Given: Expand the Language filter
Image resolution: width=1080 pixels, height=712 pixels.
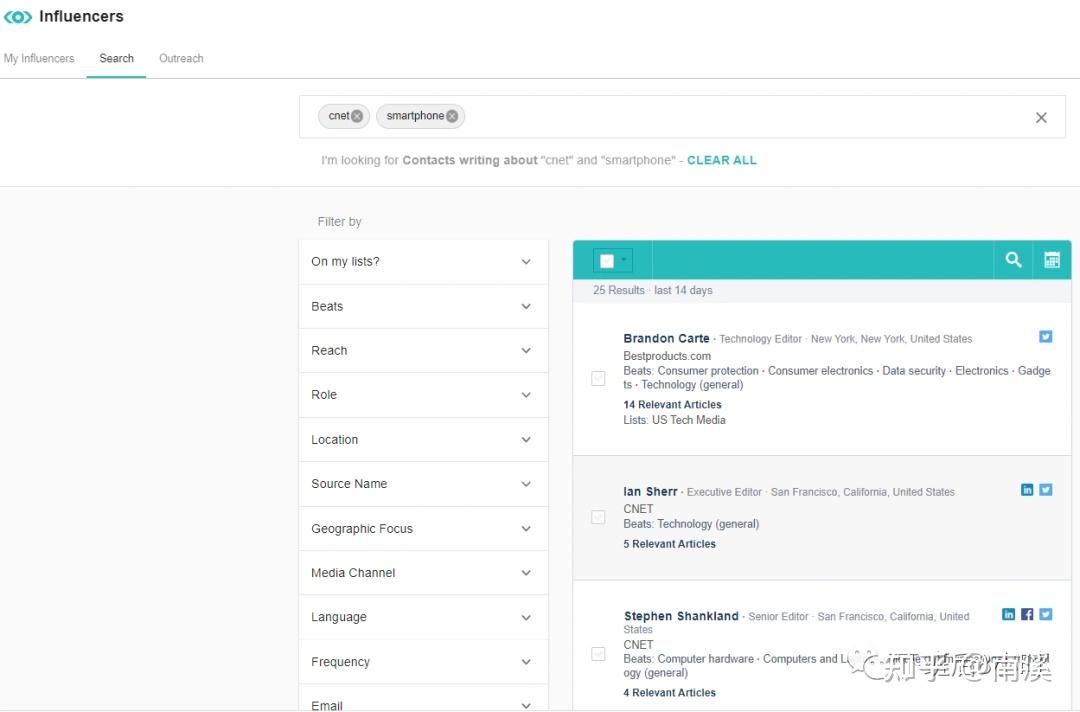Looking at the screenshot, I should pos(423,617).
